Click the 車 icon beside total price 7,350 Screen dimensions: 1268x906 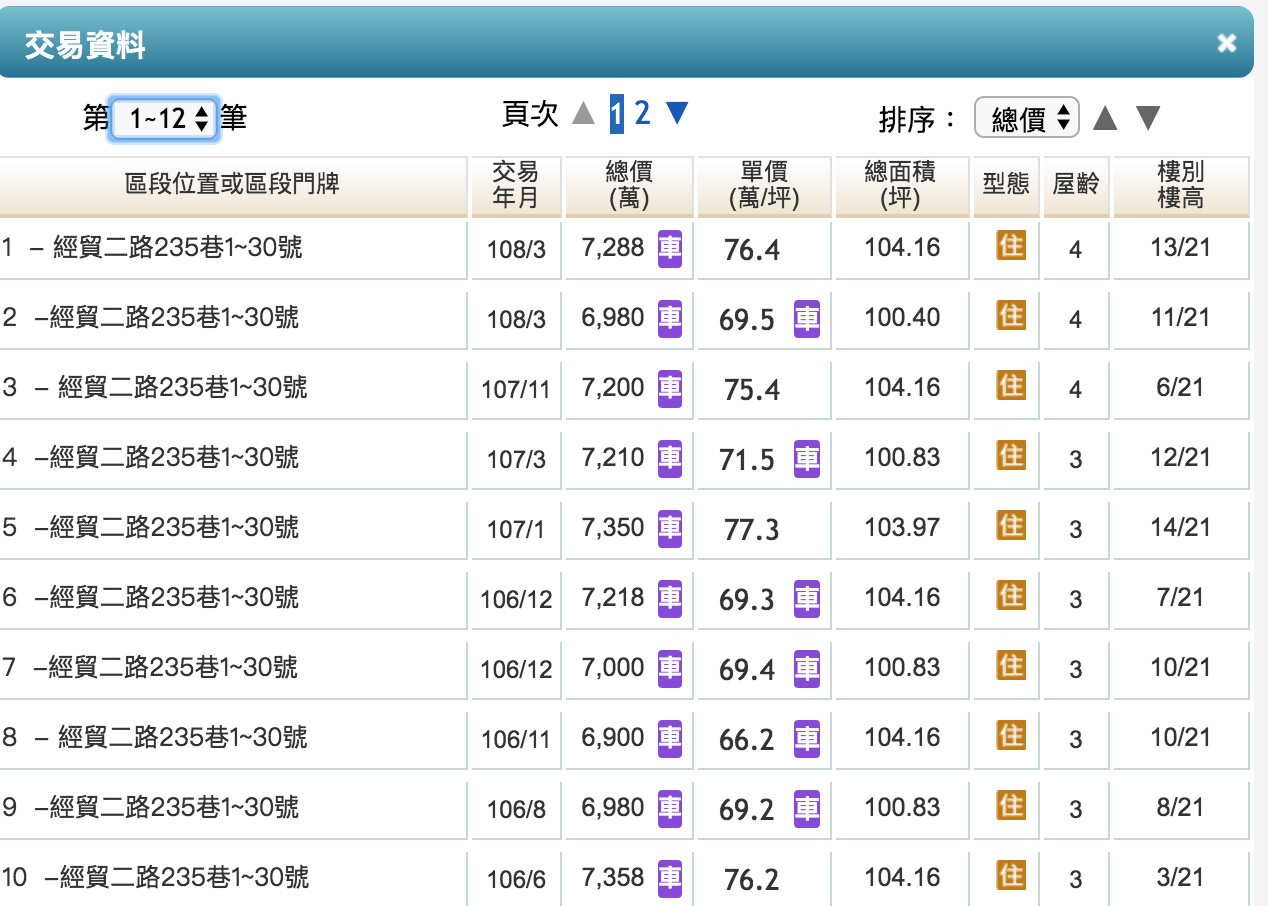pos(670,528)
